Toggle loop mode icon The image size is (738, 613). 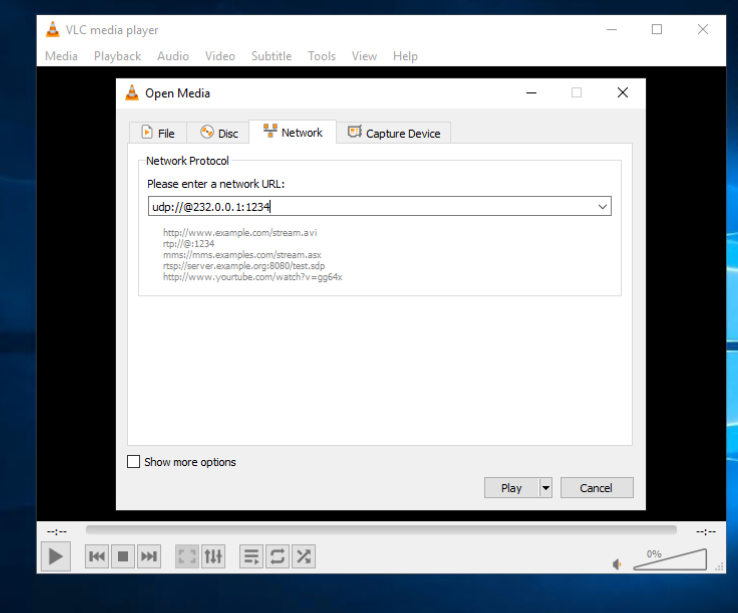277,557
